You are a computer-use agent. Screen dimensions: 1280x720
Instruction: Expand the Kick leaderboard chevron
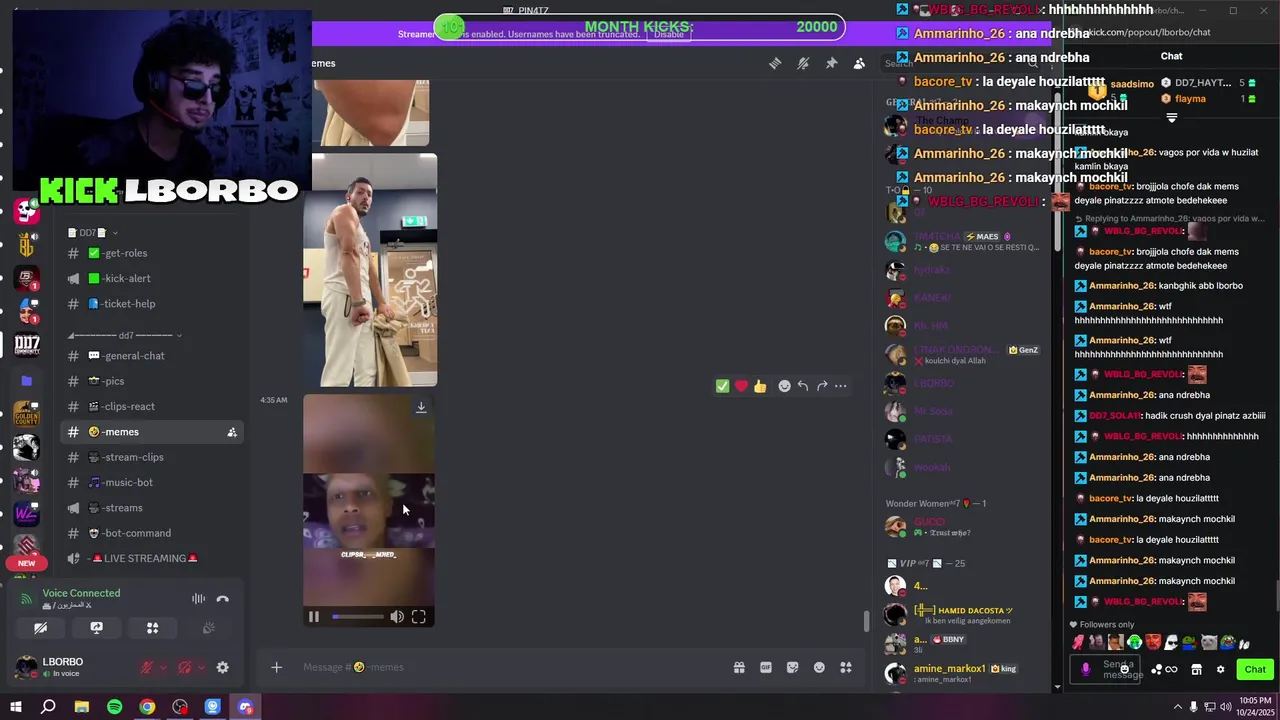(x=1172, y=118)
